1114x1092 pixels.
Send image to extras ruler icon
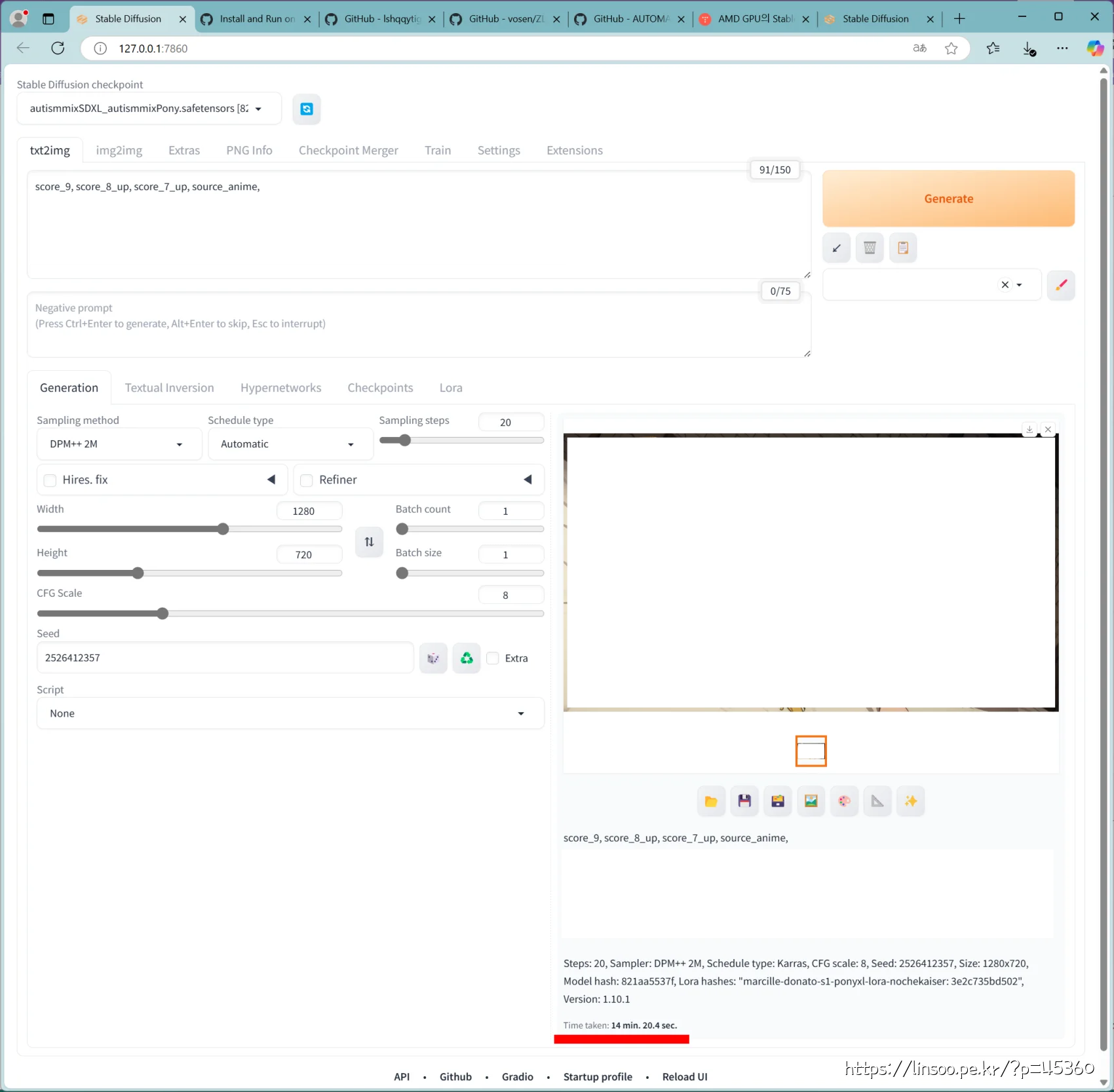point(877,801)
